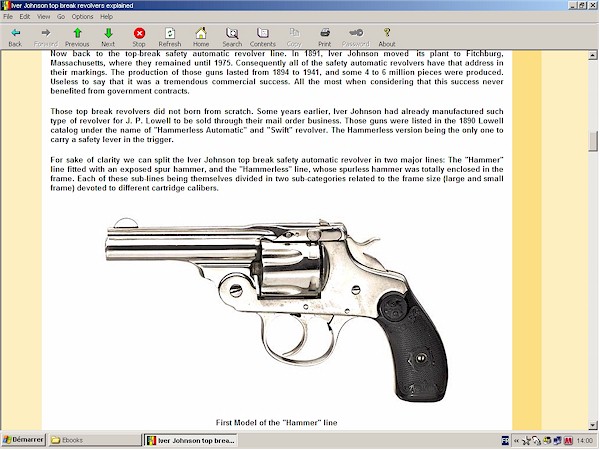Click the taskbar clock showing 14:00
The image size is (600, 450).
pyautogui.click(x=584, y=441)
